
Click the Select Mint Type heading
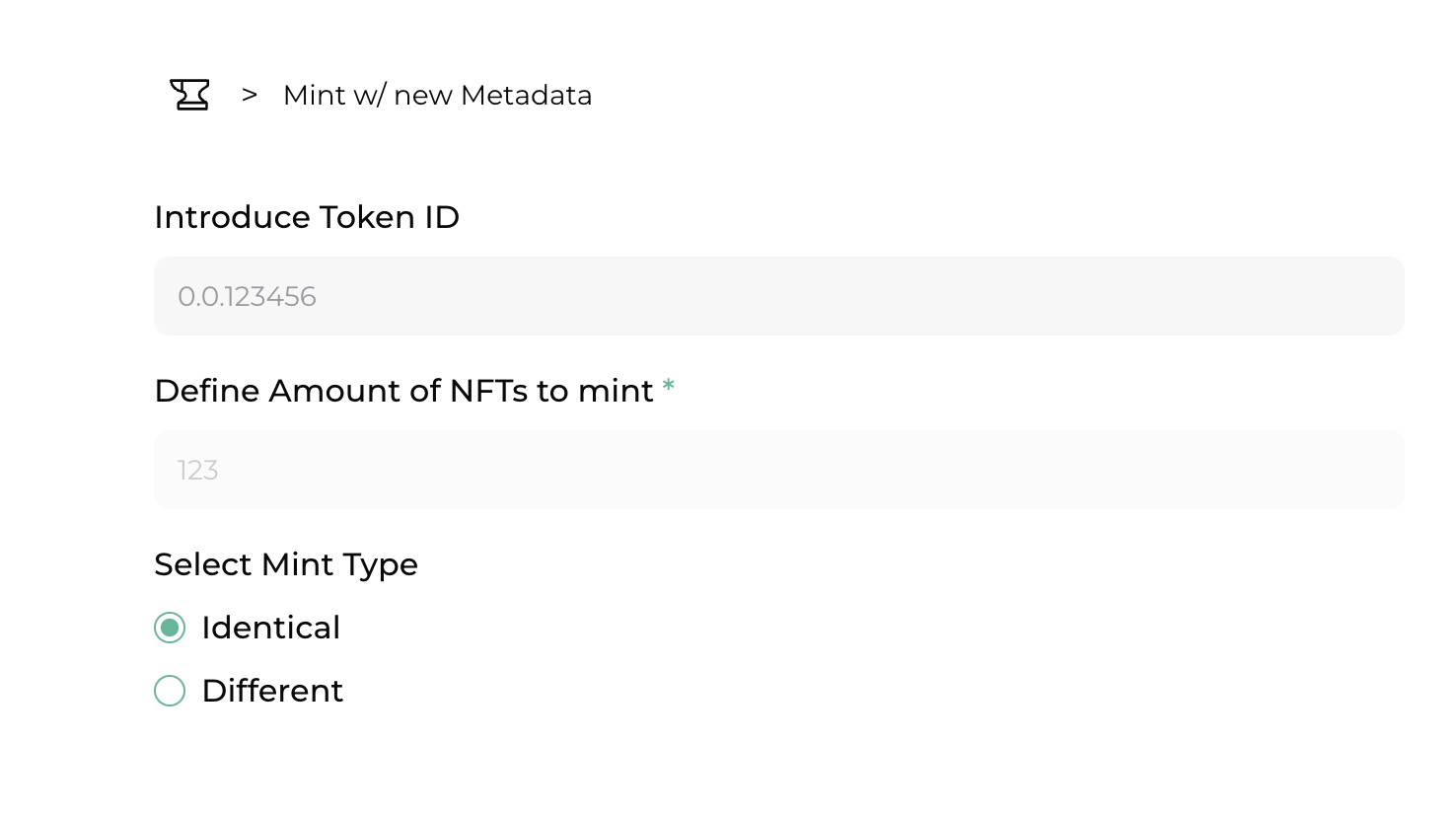click(286, 564)
